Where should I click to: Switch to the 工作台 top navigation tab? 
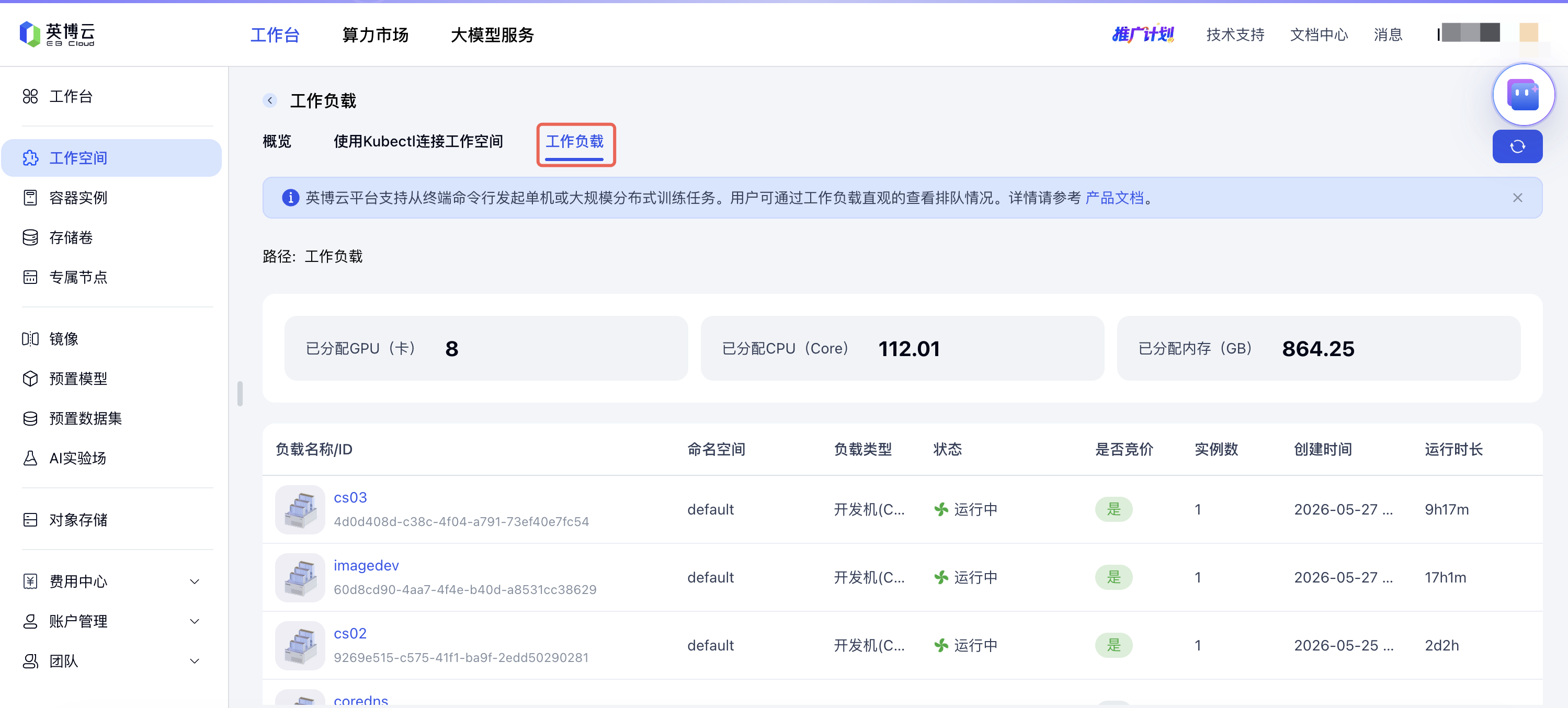(x=275, y=35)
